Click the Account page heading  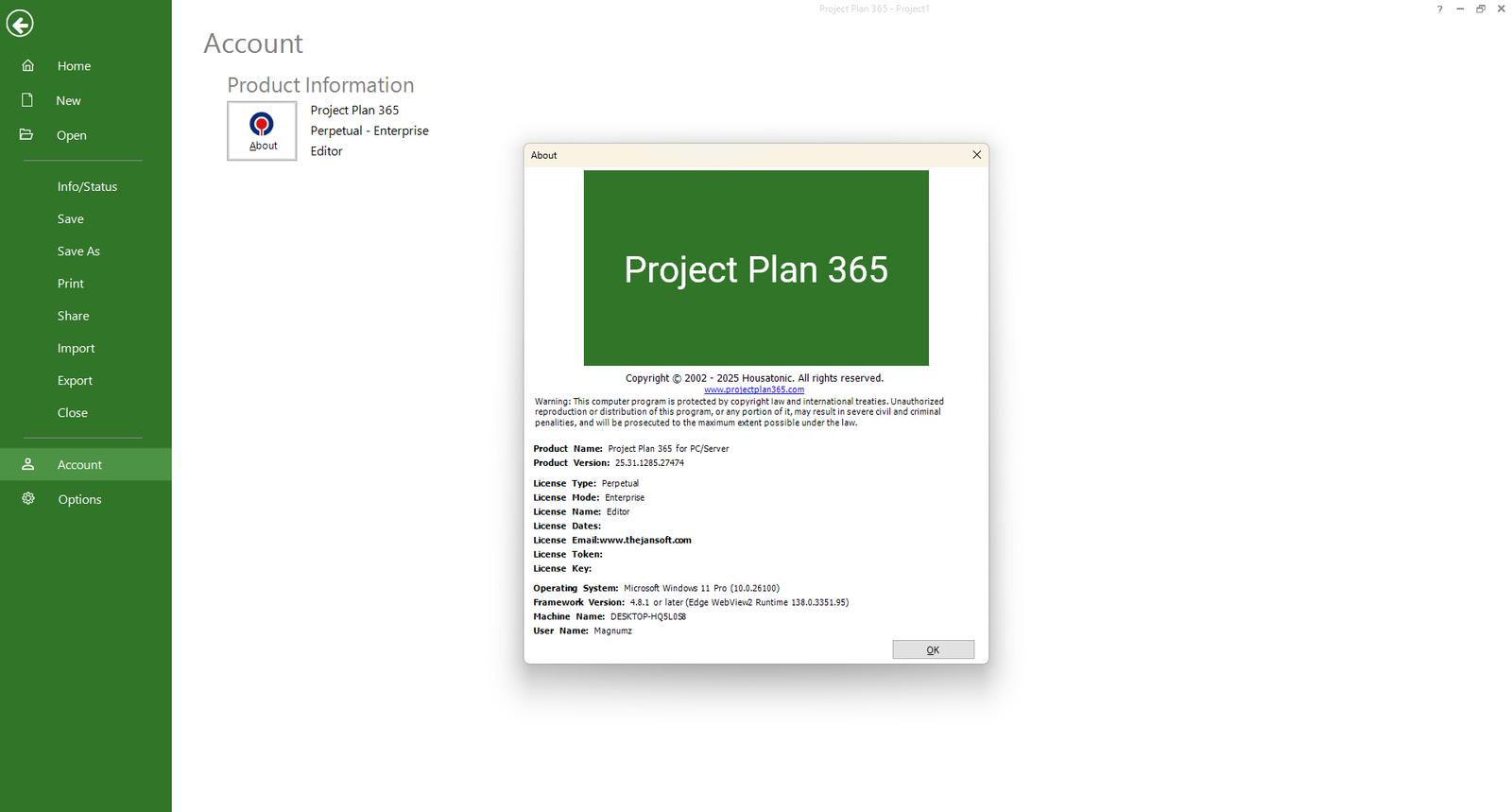click(x=253, y=43)
